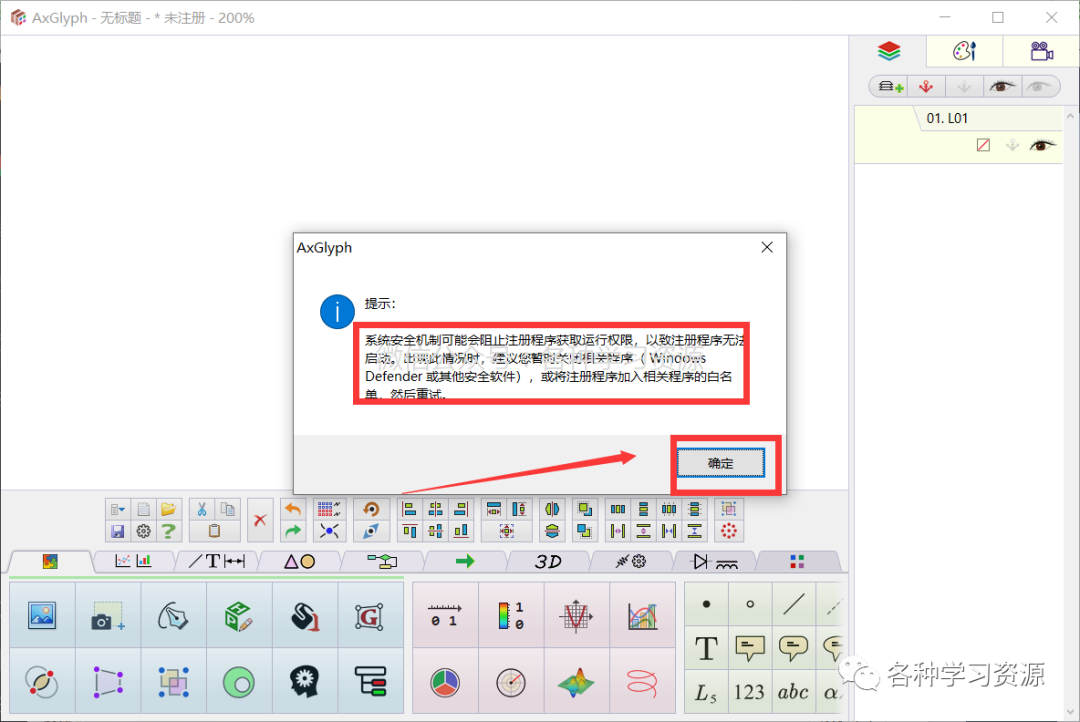The width and height of the screenshot is (1080, 722).
Task: Open the basic shapes tab
Action: [300, 561]
